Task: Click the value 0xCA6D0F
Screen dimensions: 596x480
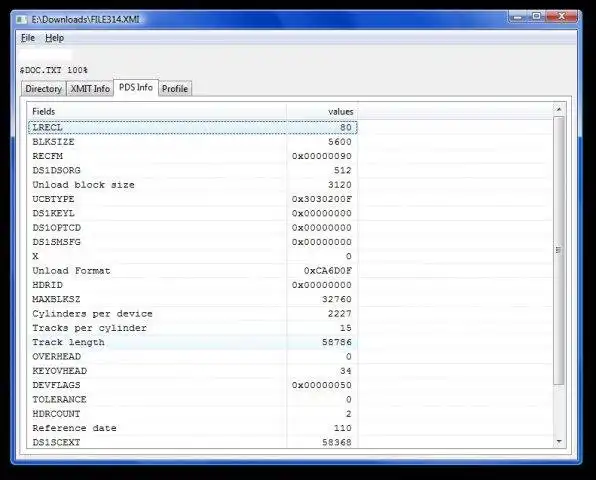Action: tap(328, 271)
